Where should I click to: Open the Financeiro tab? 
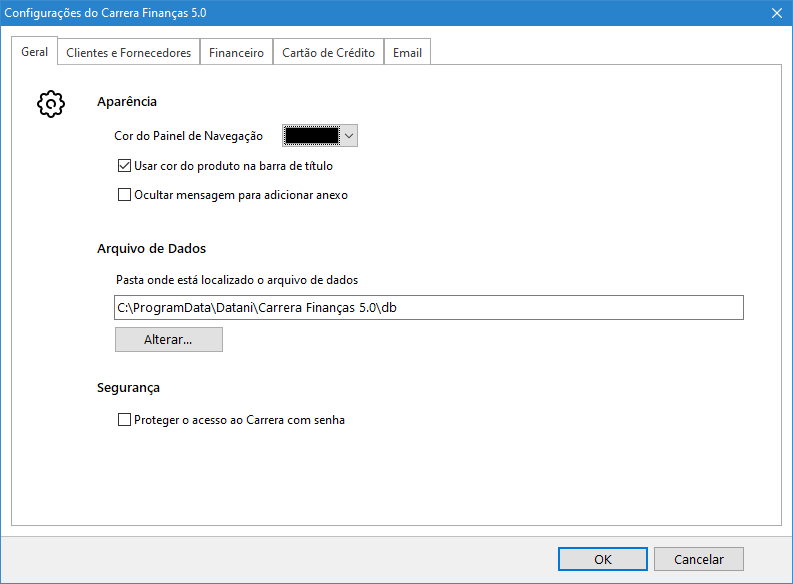(x=236, y=53)
